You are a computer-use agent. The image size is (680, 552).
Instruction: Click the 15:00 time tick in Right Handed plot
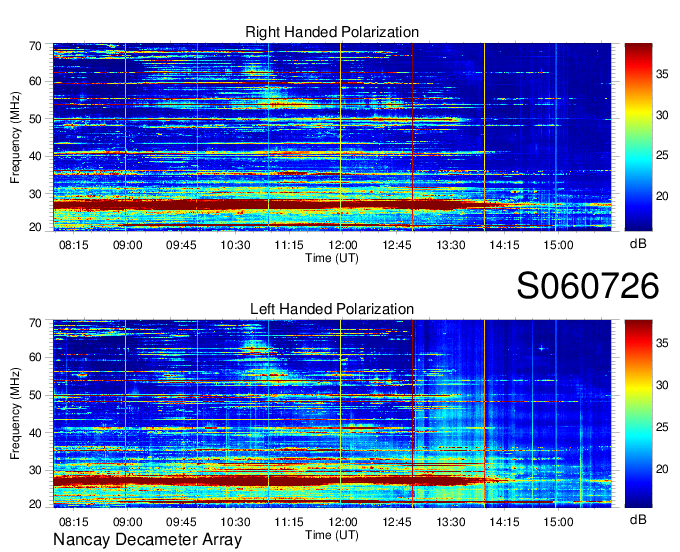click(559, 245)
